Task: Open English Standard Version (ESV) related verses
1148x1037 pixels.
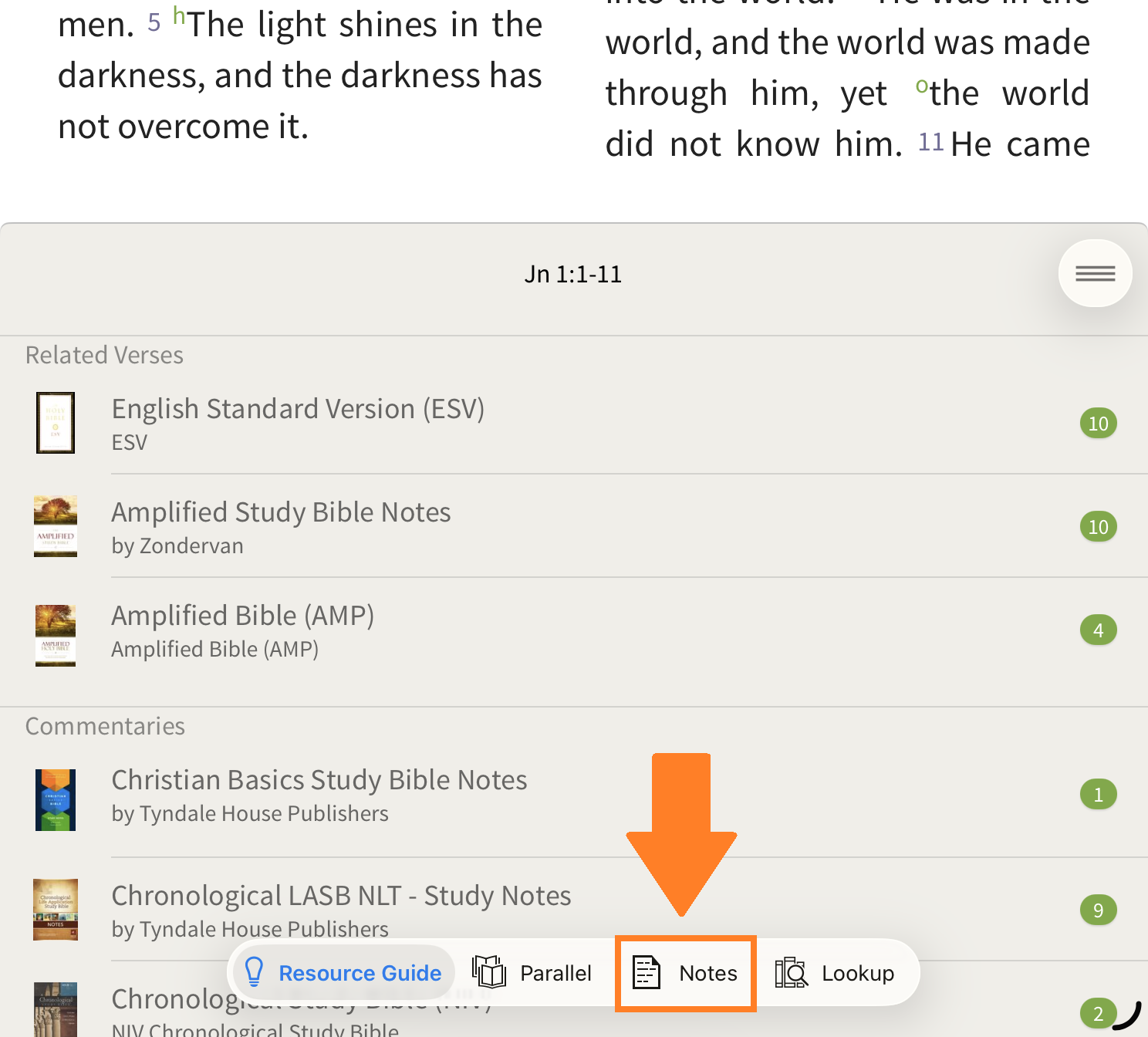Action: pyautogui.click(x=298, y=409)
